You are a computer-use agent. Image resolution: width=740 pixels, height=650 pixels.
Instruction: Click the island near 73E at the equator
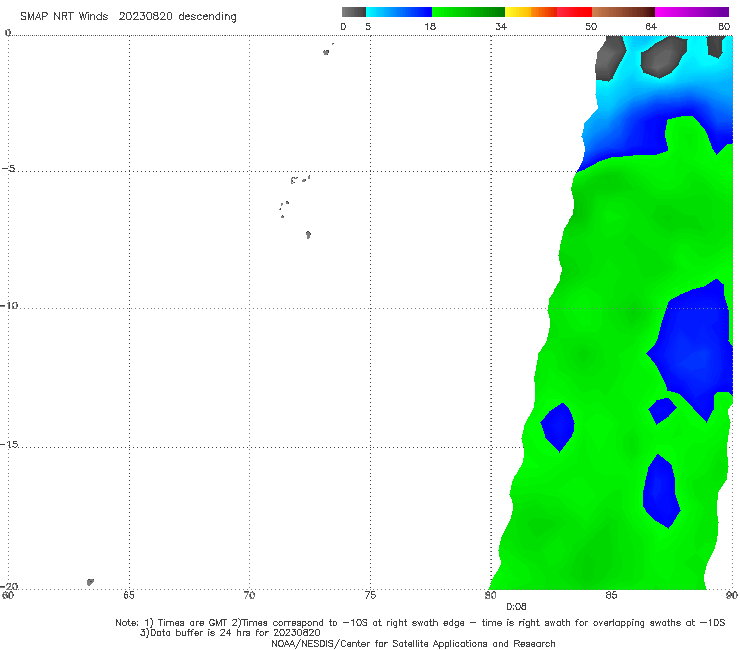pyautogui.click(x=326, y=52)
